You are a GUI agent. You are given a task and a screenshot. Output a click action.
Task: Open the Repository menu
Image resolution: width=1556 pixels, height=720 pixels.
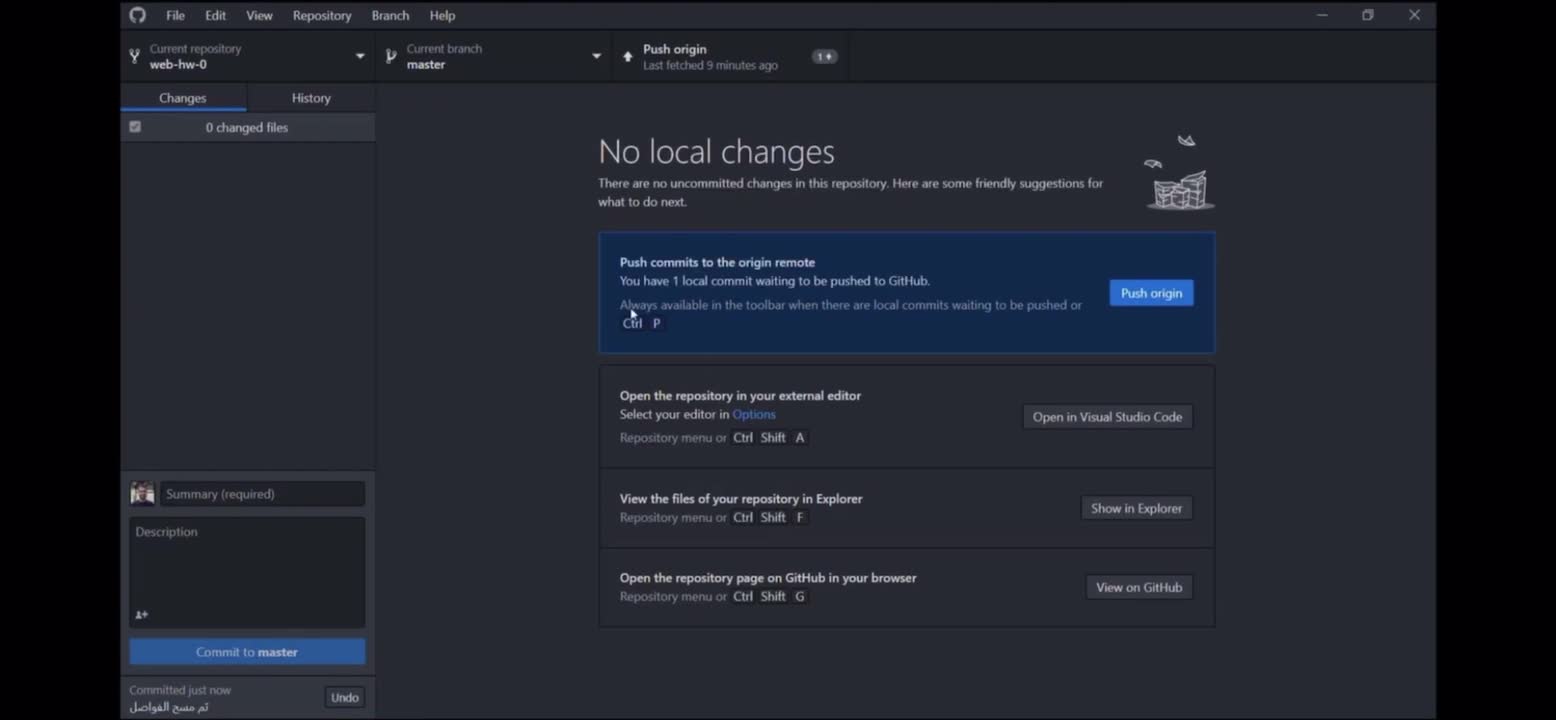click(321, 15)
